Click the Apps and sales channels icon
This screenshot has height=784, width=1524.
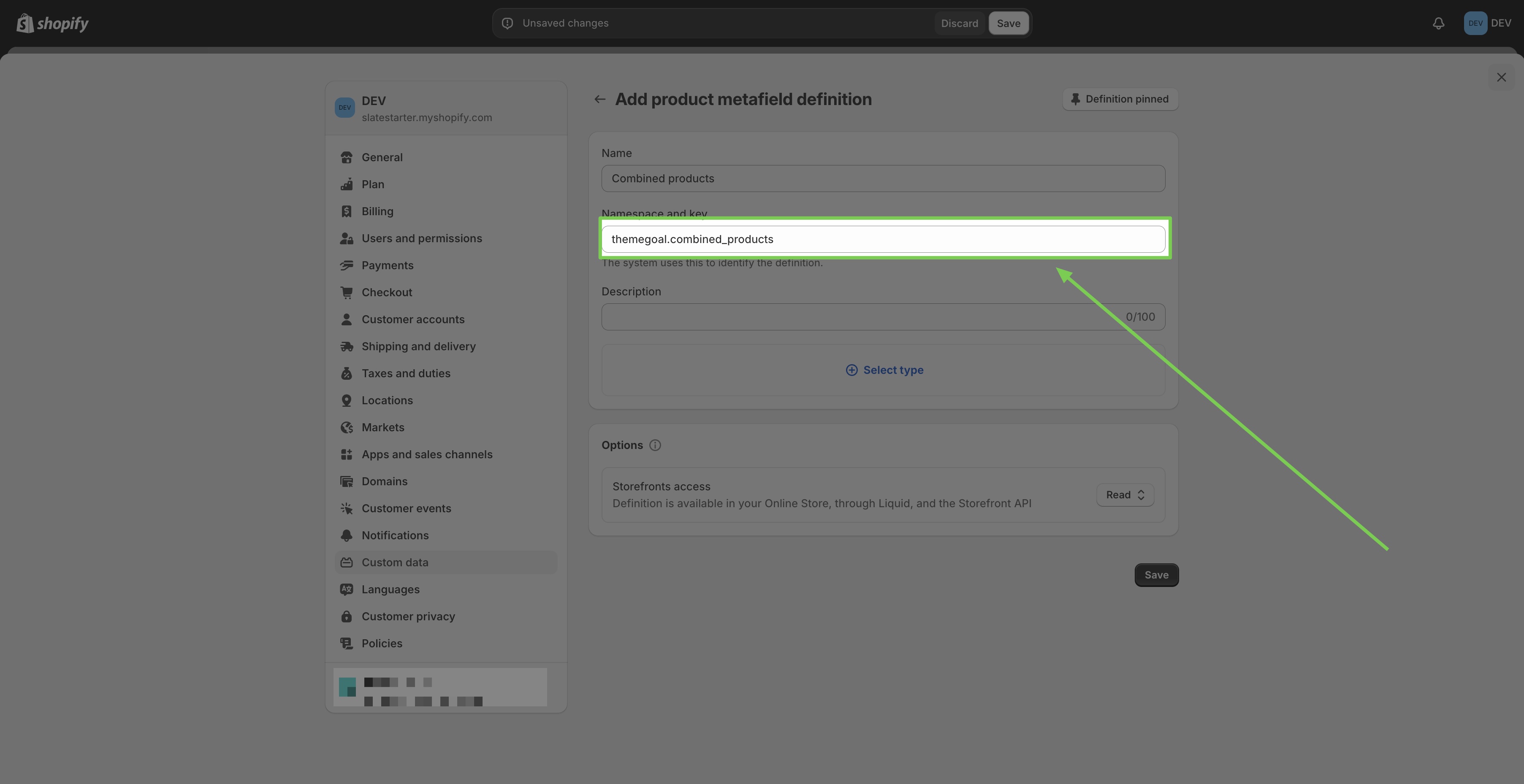[347, 455]
